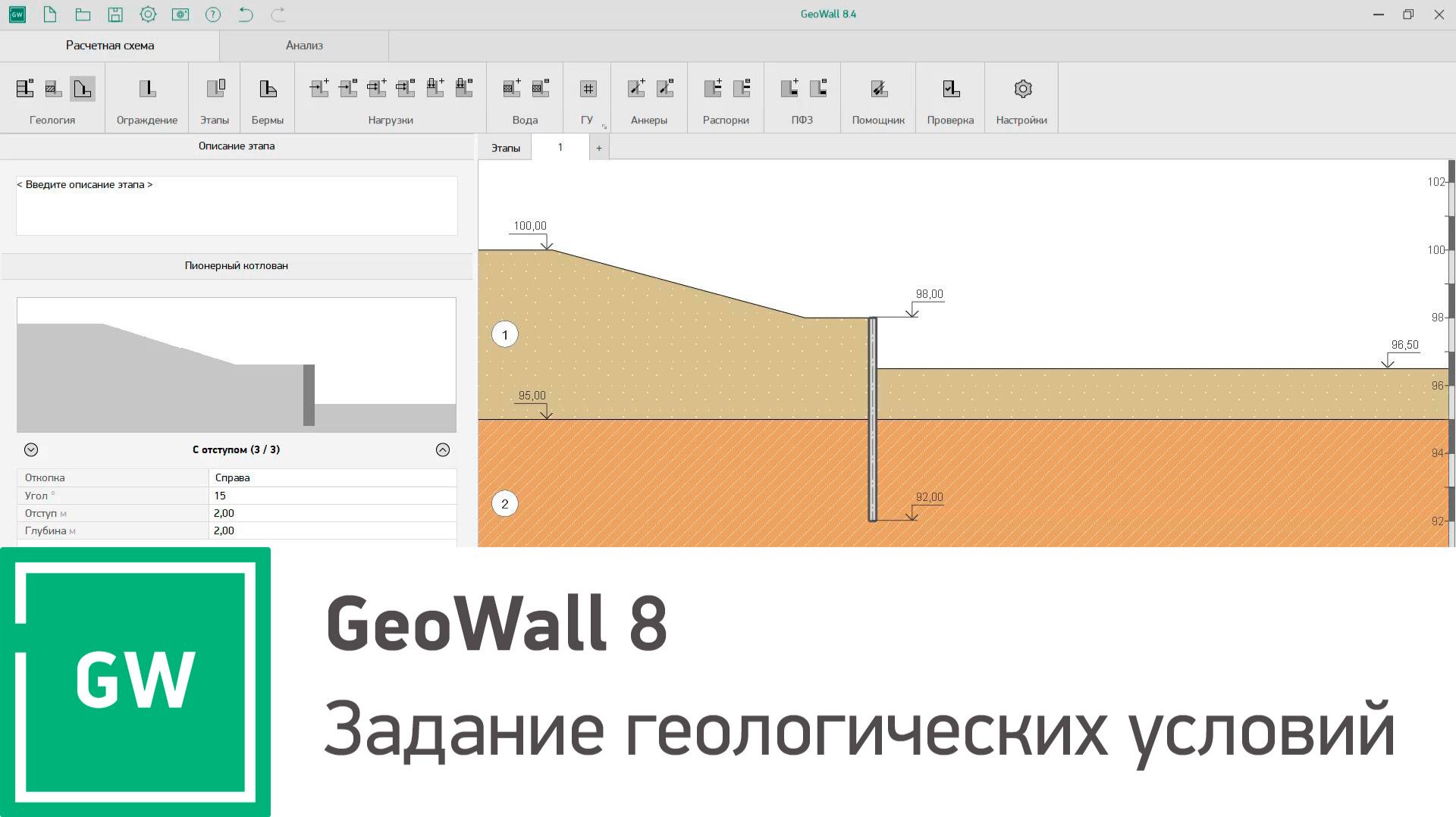Switch to the Расчетная схема tab

click(x=110, y=45)
